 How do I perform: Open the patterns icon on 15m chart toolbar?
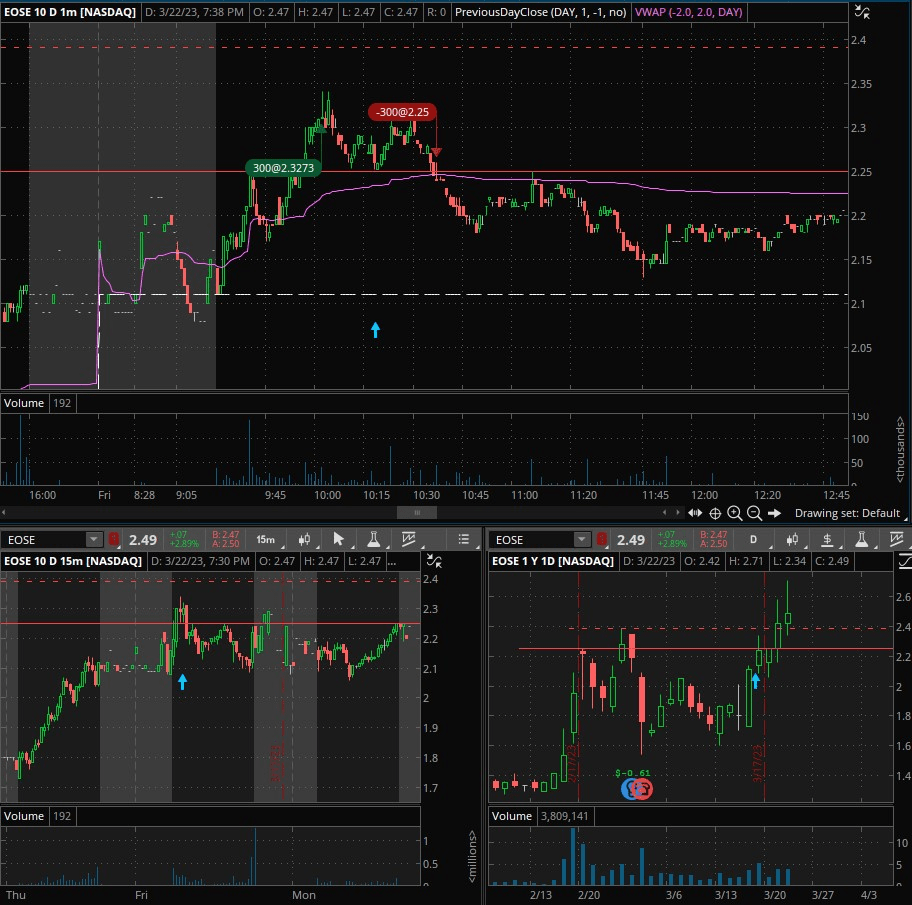[409, 539]
